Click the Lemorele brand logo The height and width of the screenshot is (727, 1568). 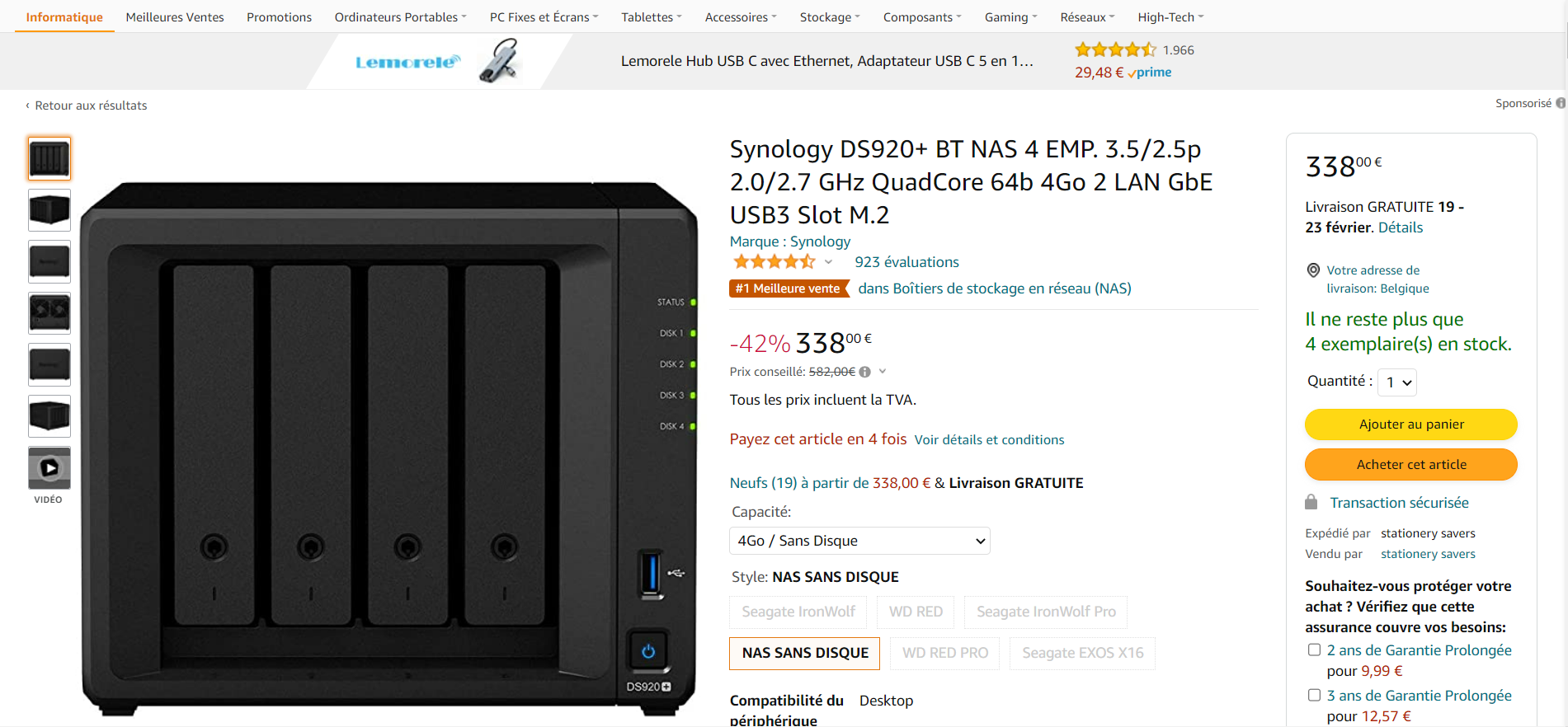(x=407, y=62)
